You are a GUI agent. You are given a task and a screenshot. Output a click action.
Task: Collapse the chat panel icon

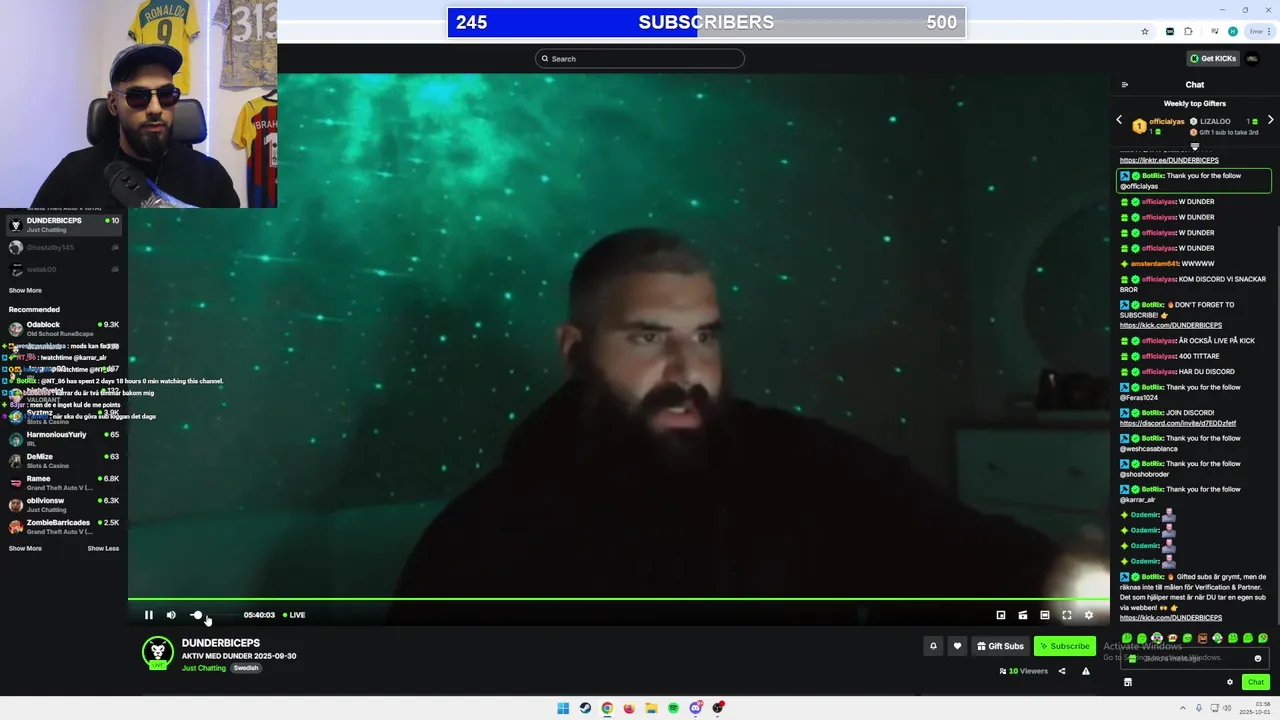(x=1125, y=85)
